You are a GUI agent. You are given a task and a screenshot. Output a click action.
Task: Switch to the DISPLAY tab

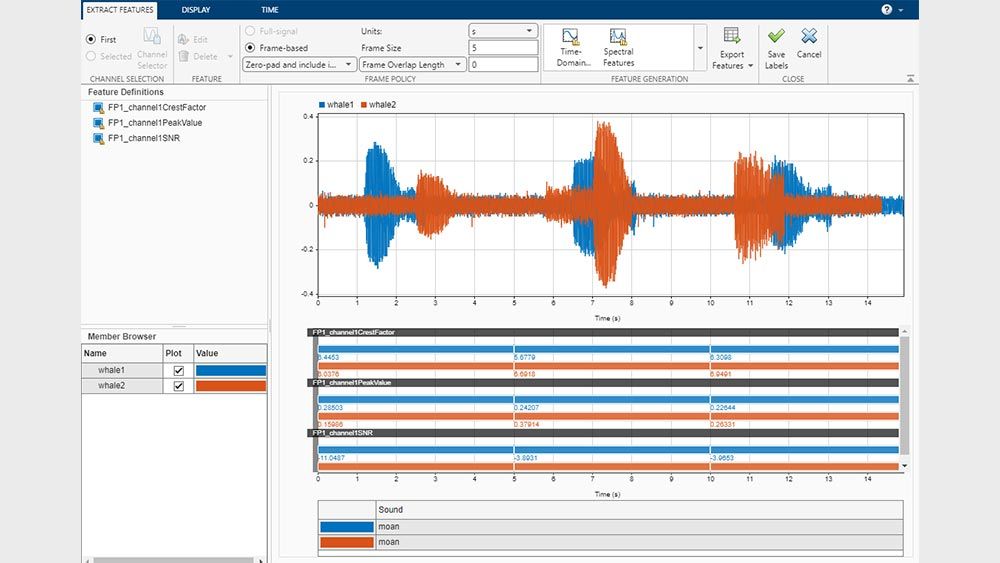click(196, 10)
